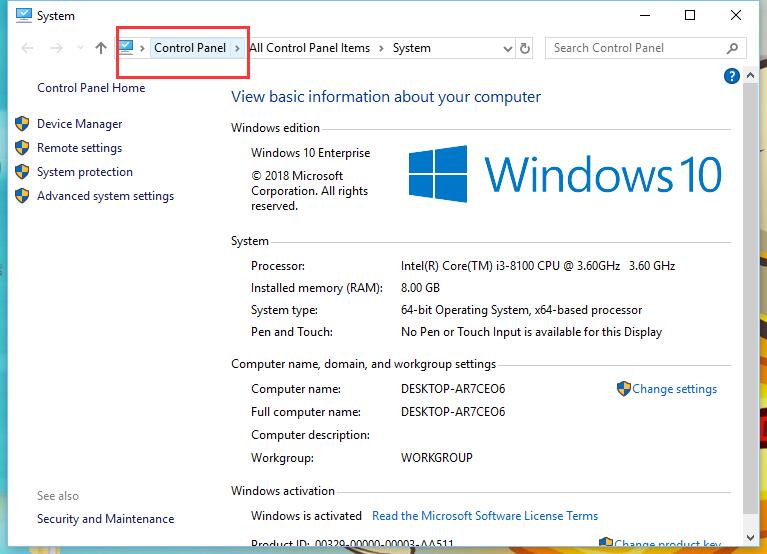Open Help with the question mark icon
This screenshot has width=767, height=554.
click(731, 76)
